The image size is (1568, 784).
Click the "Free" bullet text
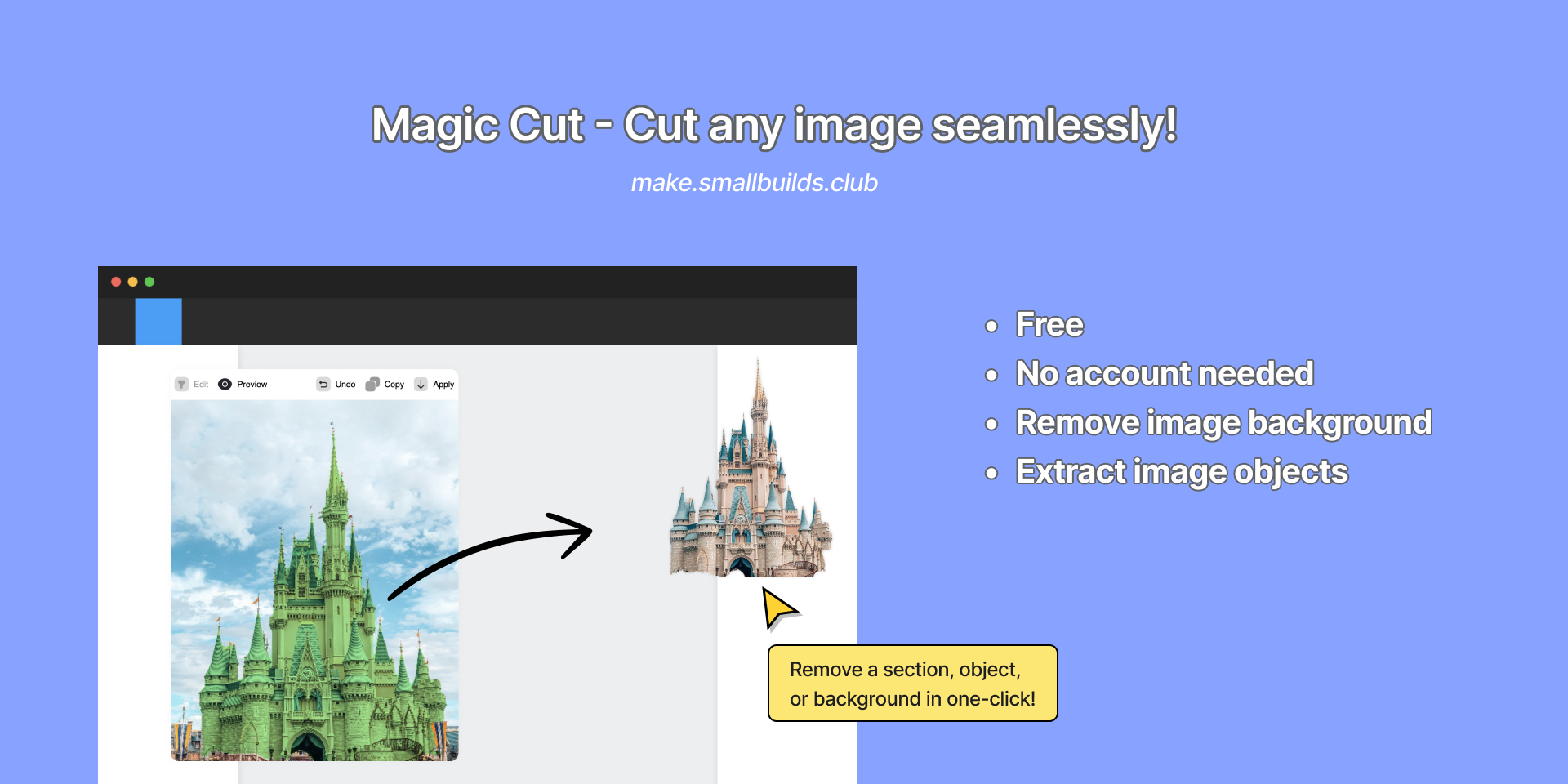tap(1049, 325)
